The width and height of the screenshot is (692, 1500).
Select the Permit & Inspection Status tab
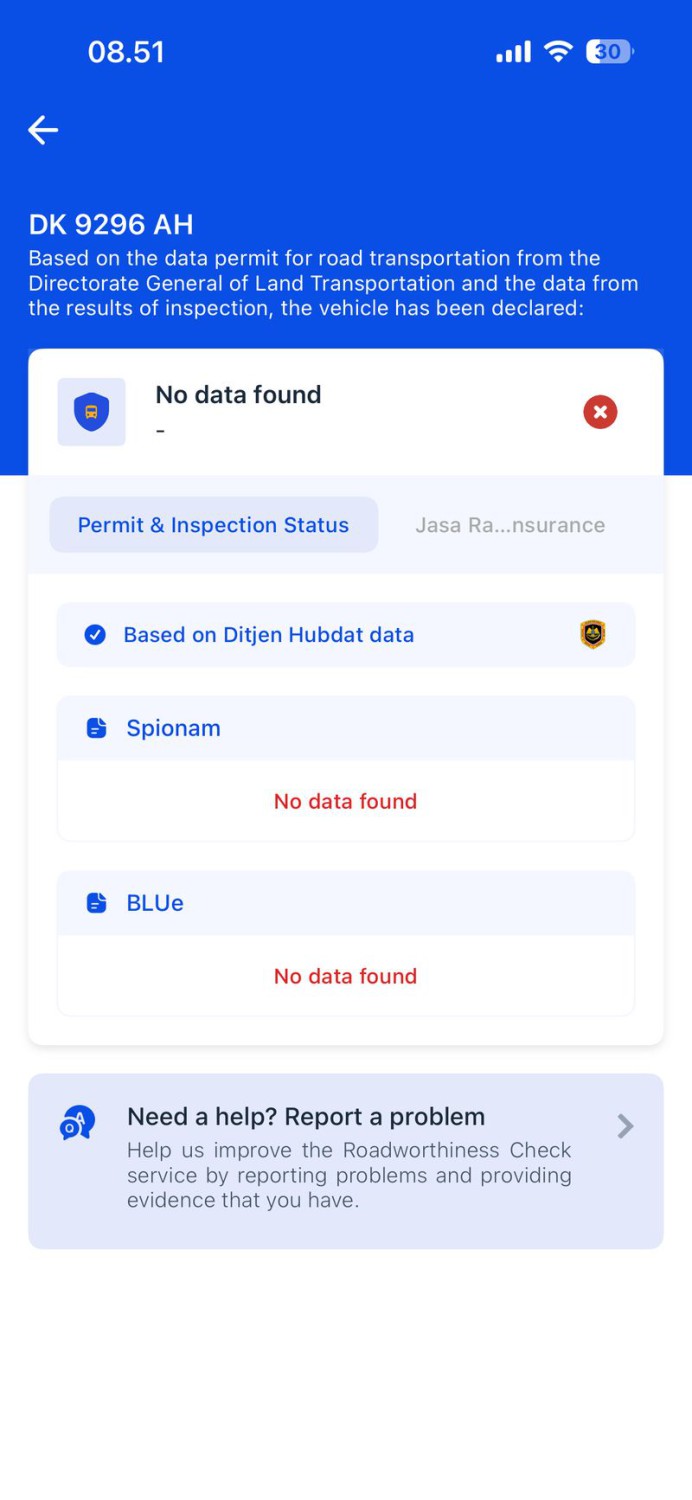[213, 524]
